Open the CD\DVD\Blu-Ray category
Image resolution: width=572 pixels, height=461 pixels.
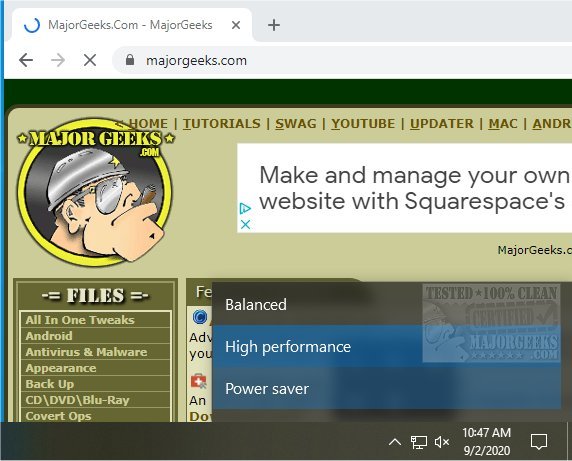click(95, 400)
